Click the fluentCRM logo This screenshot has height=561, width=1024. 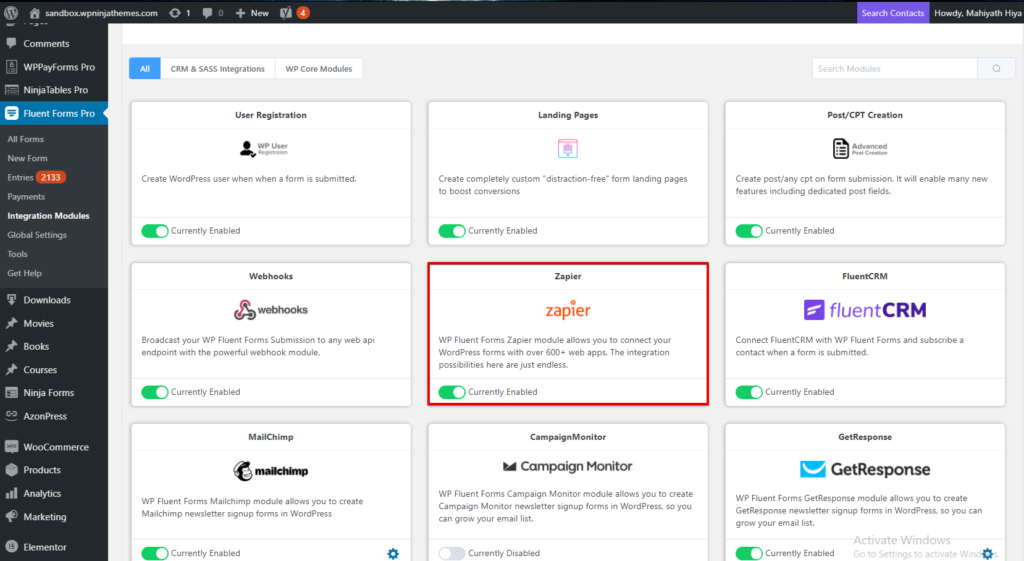click(865, 310)
